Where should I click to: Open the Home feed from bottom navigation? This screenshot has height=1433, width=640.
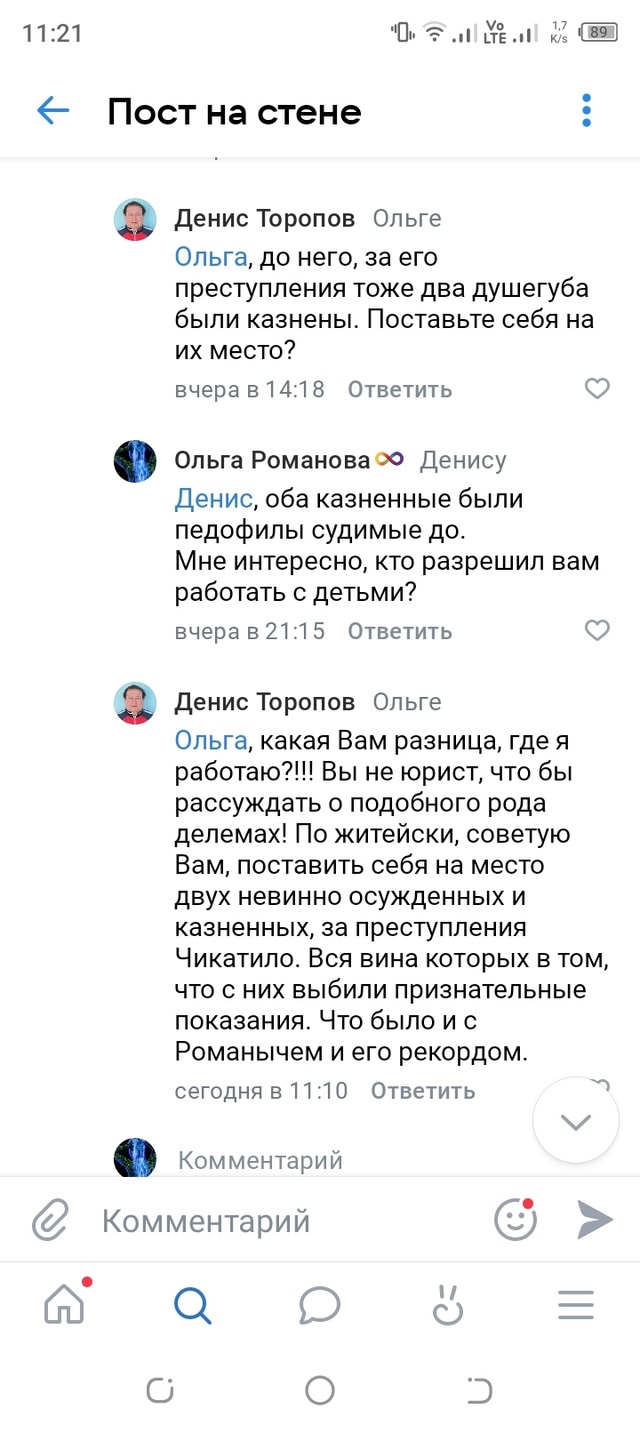pyautogui.click(x=63, y=1304)
